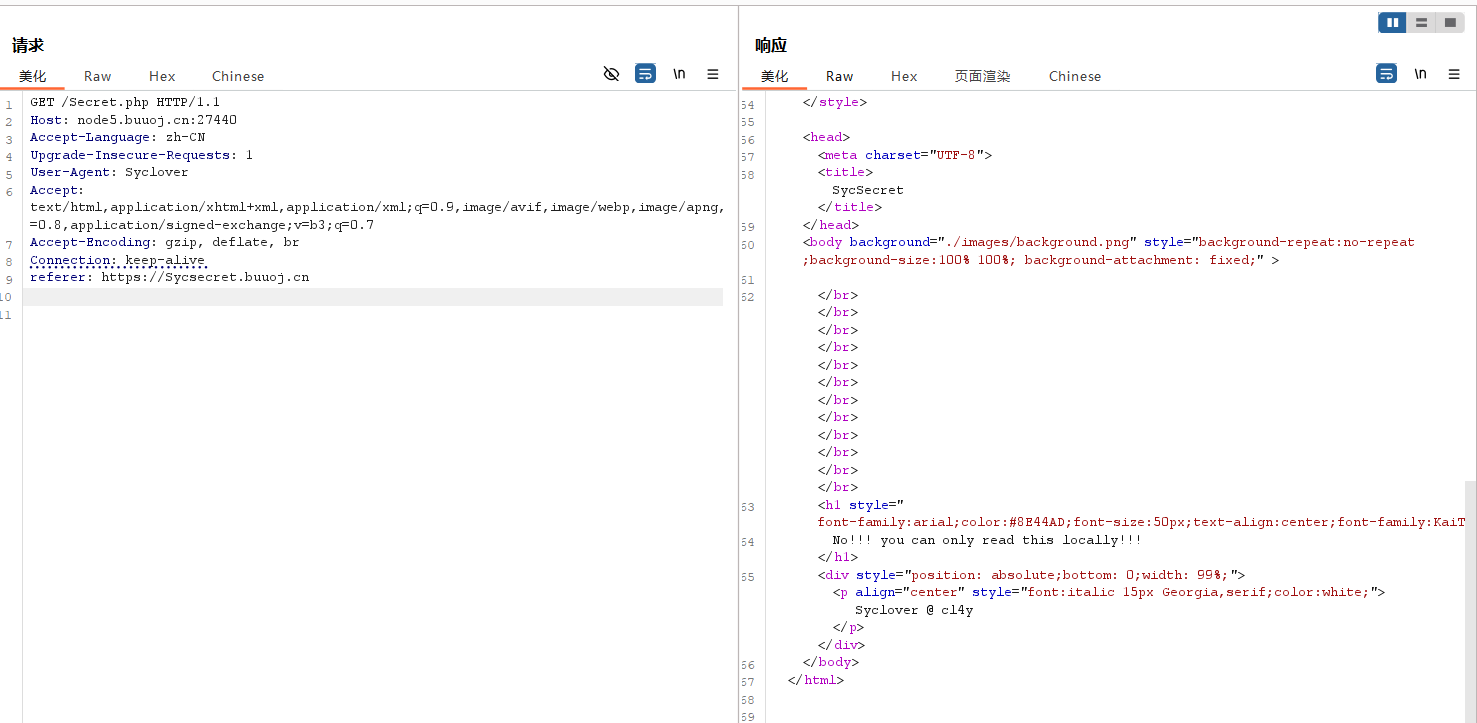Click the closing </html> tag line

[816, 680]
